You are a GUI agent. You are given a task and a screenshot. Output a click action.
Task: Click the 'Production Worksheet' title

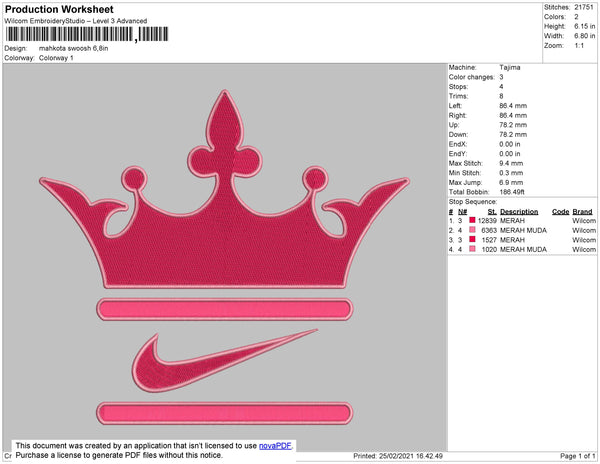[59, 9]
